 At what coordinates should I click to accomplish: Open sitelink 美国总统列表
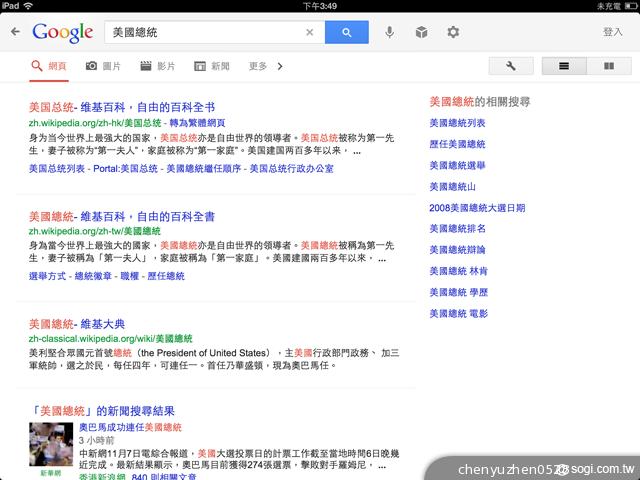coord(57,169)
